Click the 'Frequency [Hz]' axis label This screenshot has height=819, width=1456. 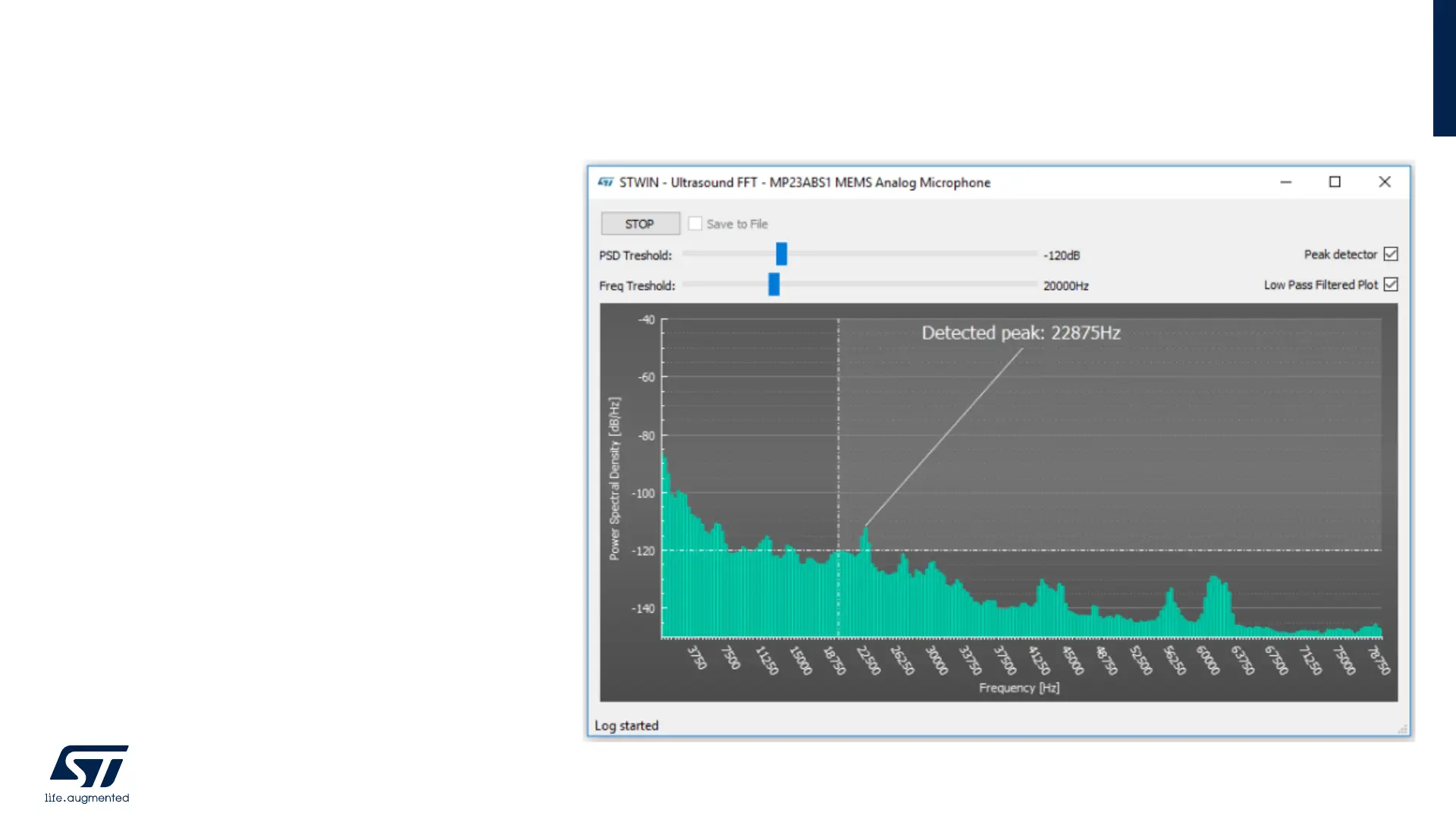(x=1019, y=688)
